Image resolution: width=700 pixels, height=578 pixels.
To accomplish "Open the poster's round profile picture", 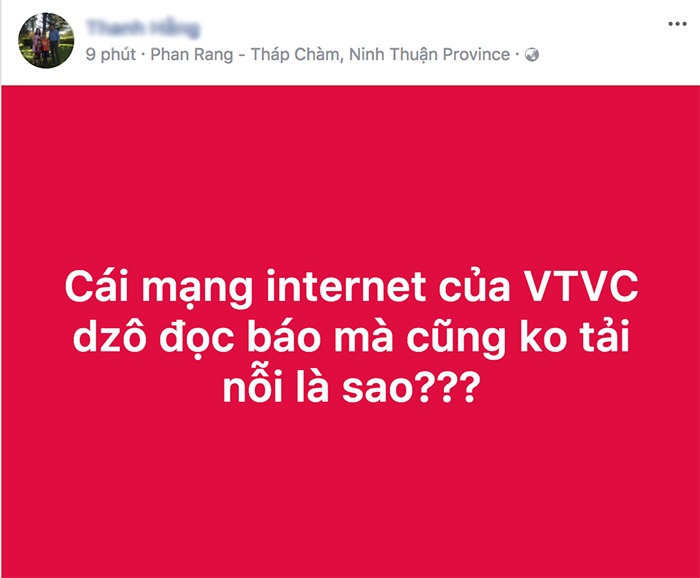I will [x=46, y=40].
